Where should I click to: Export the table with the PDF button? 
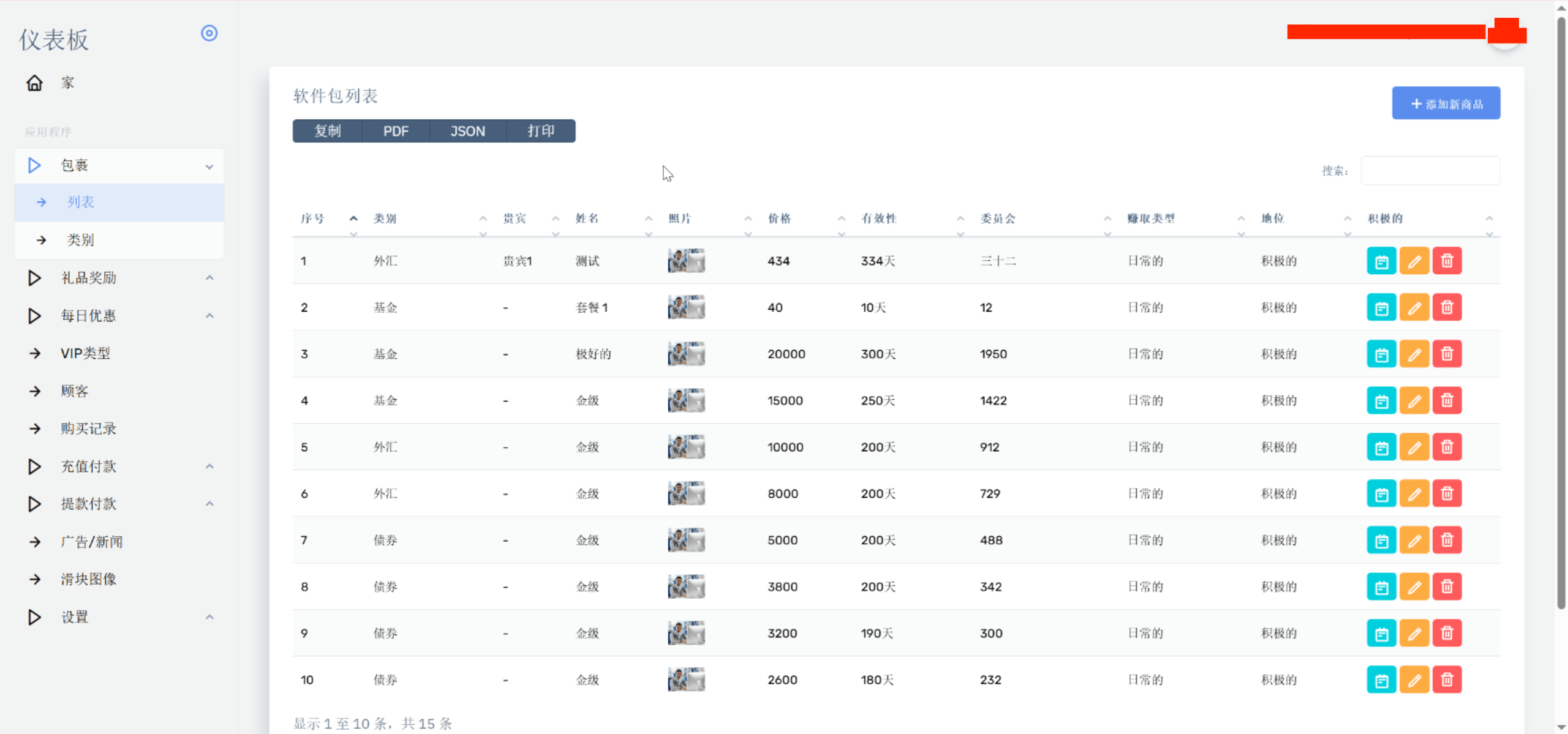[396, 131]
